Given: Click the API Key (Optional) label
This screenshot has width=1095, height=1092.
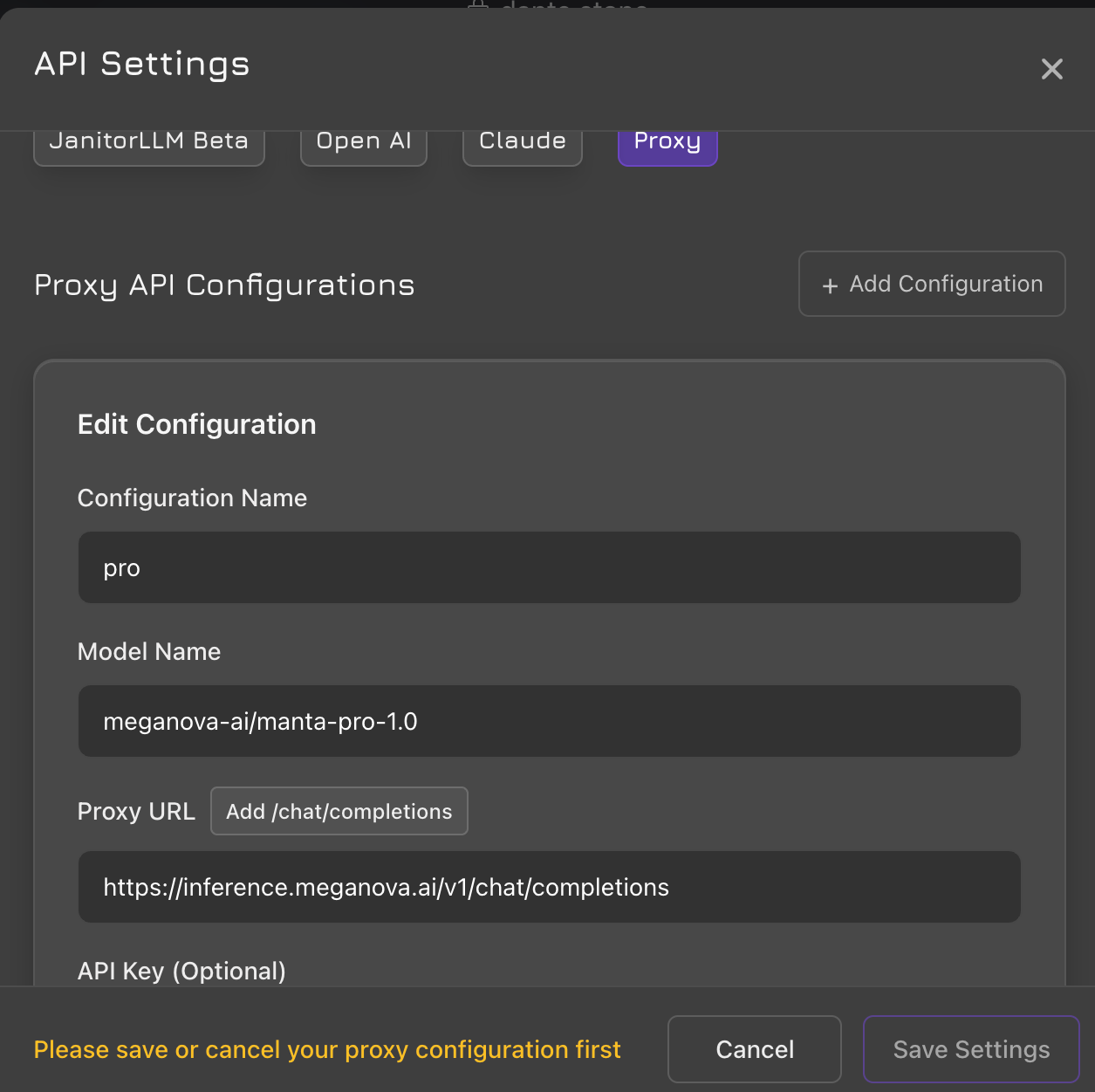Looking at the screenshot, I should 181,972.
